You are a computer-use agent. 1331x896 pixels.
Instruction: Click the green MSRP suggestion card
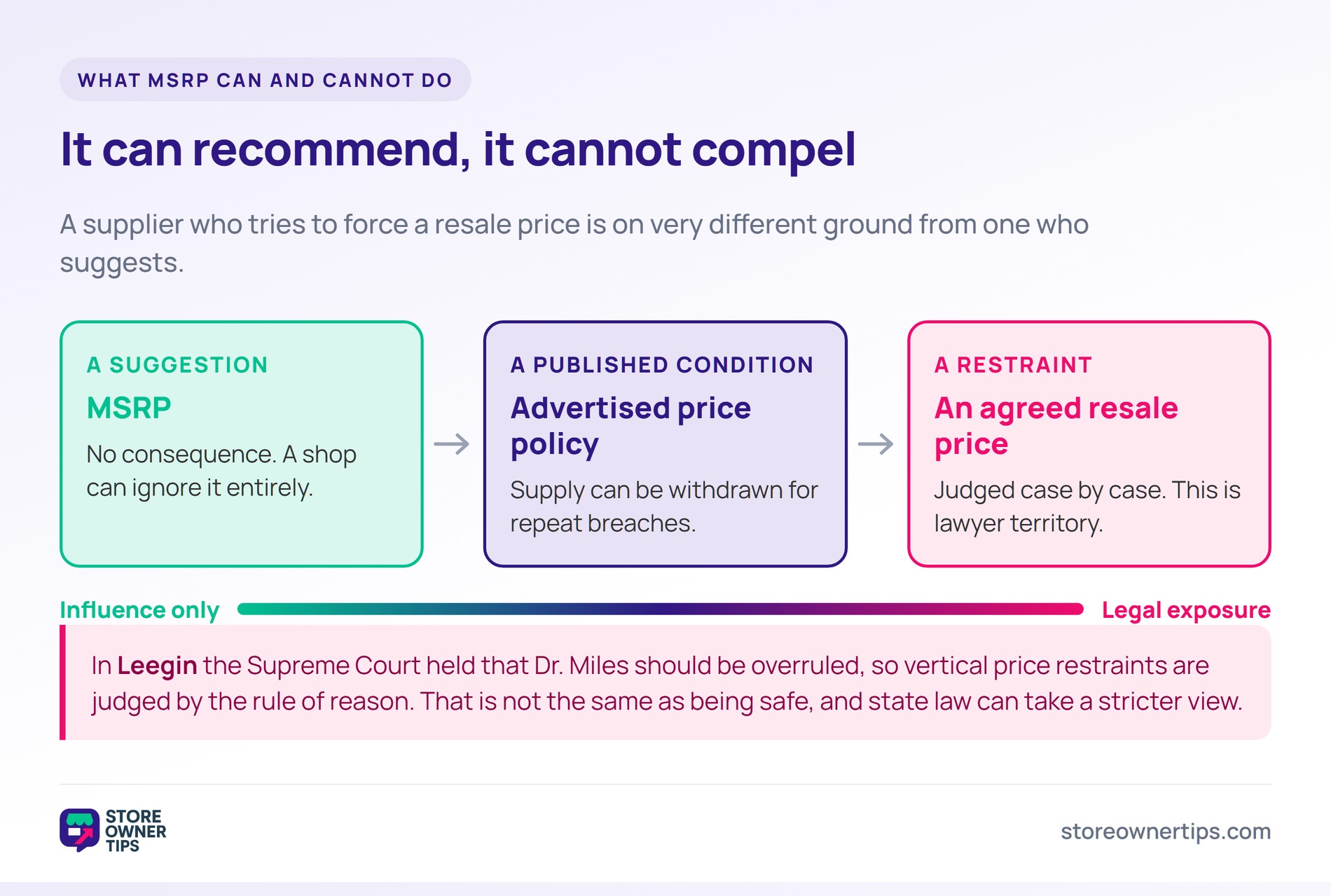[242, 444]
